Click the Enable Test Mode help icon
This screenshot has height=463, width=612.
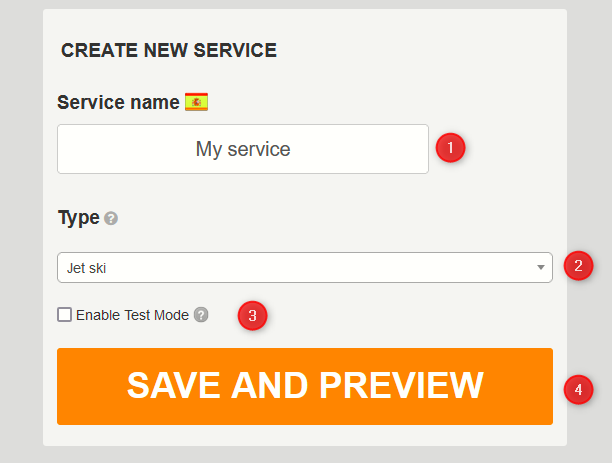coord(201,315)
